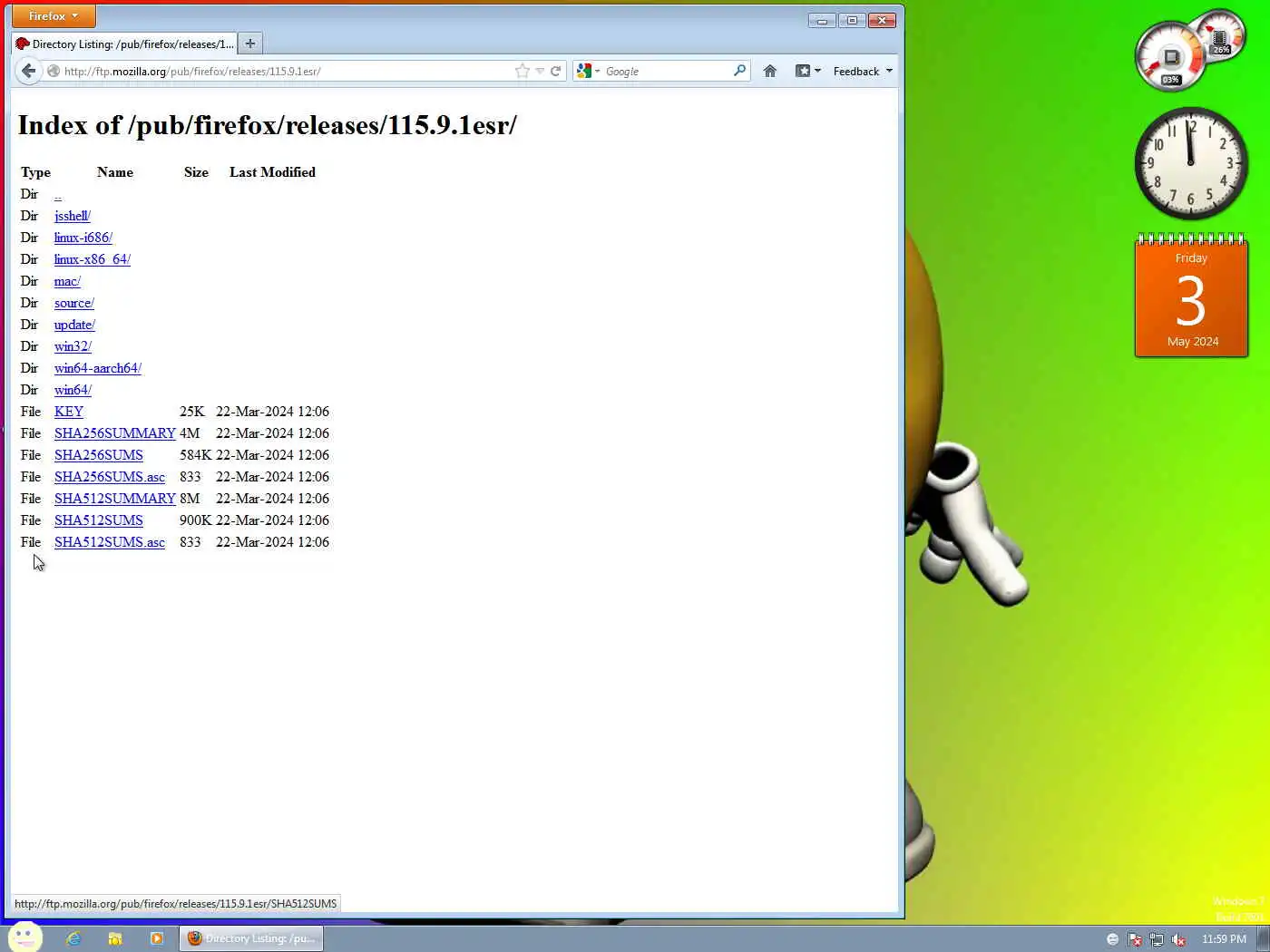Image resolution: width=1270 pixels, height=952 pixels.
Task: Open the jsshell/ directory
Action: pos(73,216)
